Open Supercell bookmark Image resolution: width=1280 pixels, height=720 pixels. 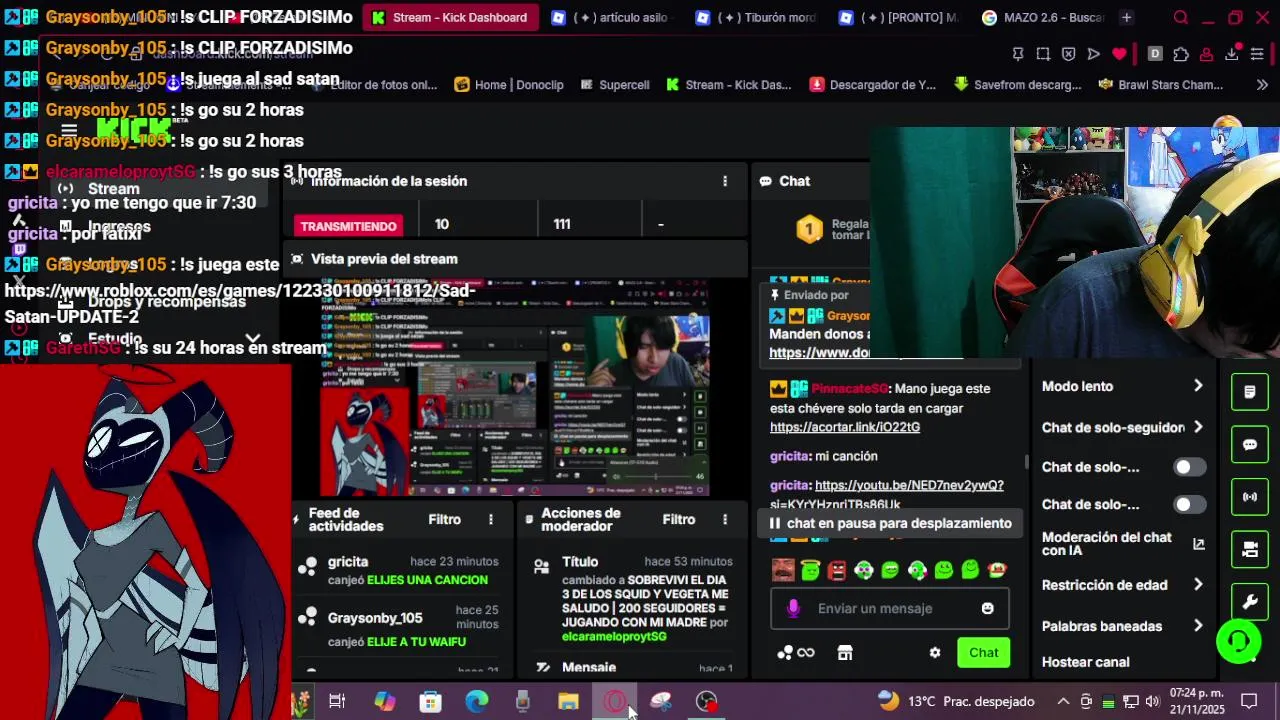coord(614,85)
